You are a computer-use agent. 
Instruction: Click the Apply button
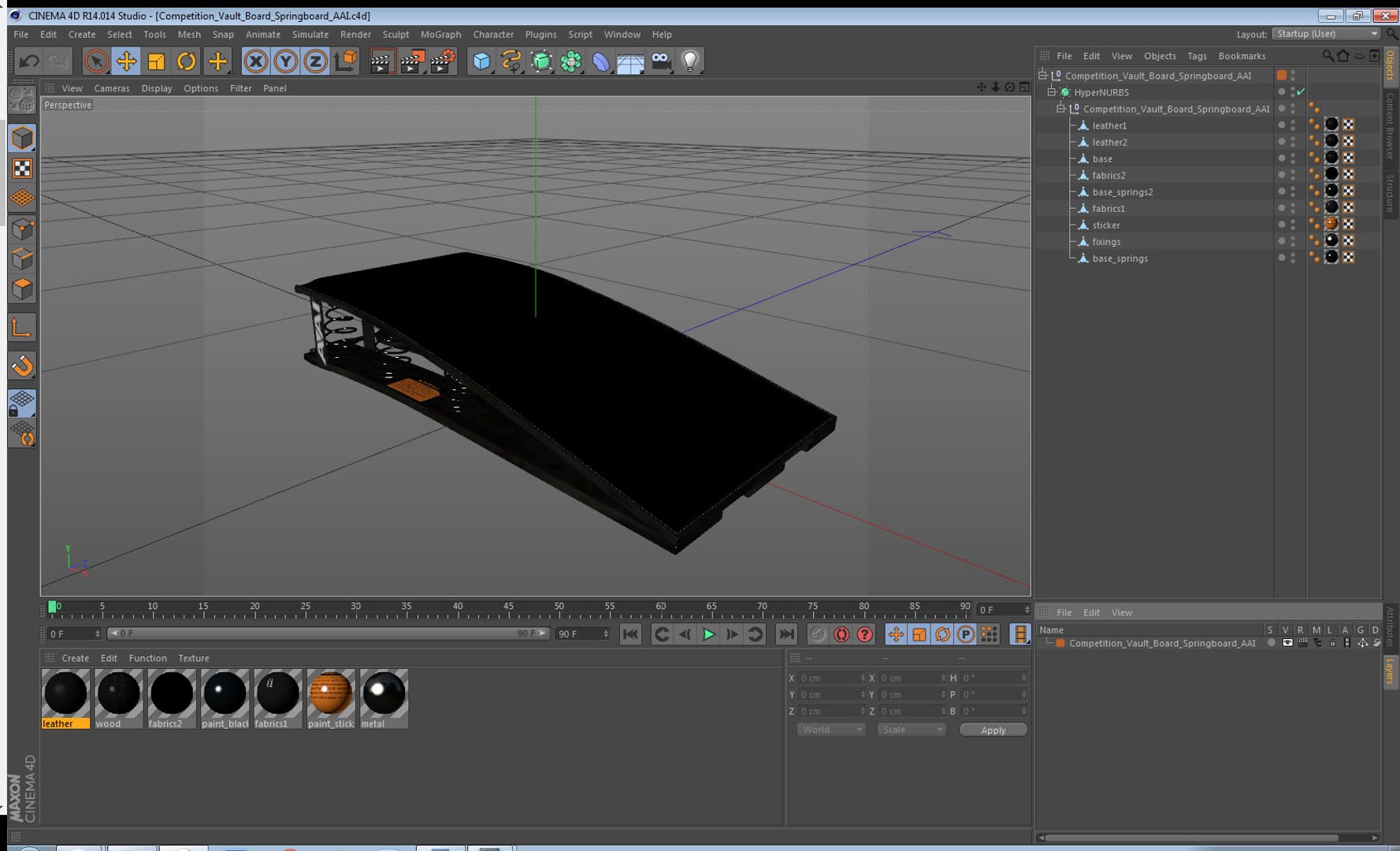[993, 730]
